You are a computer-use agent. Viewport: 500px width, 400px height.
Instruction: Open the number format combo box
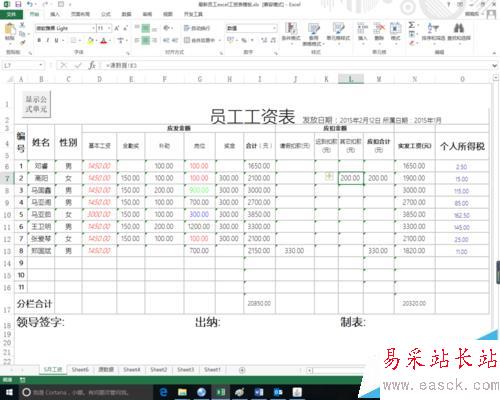[x=252, y=28]
